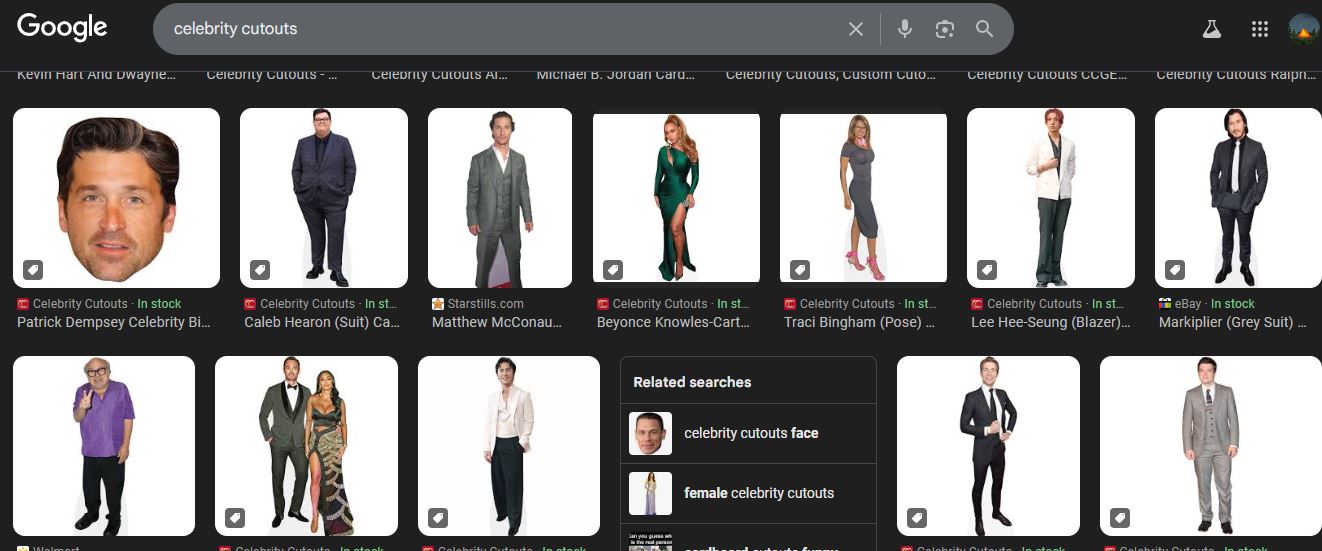Click tag icon on black suit man image

[x=917, y=518]
